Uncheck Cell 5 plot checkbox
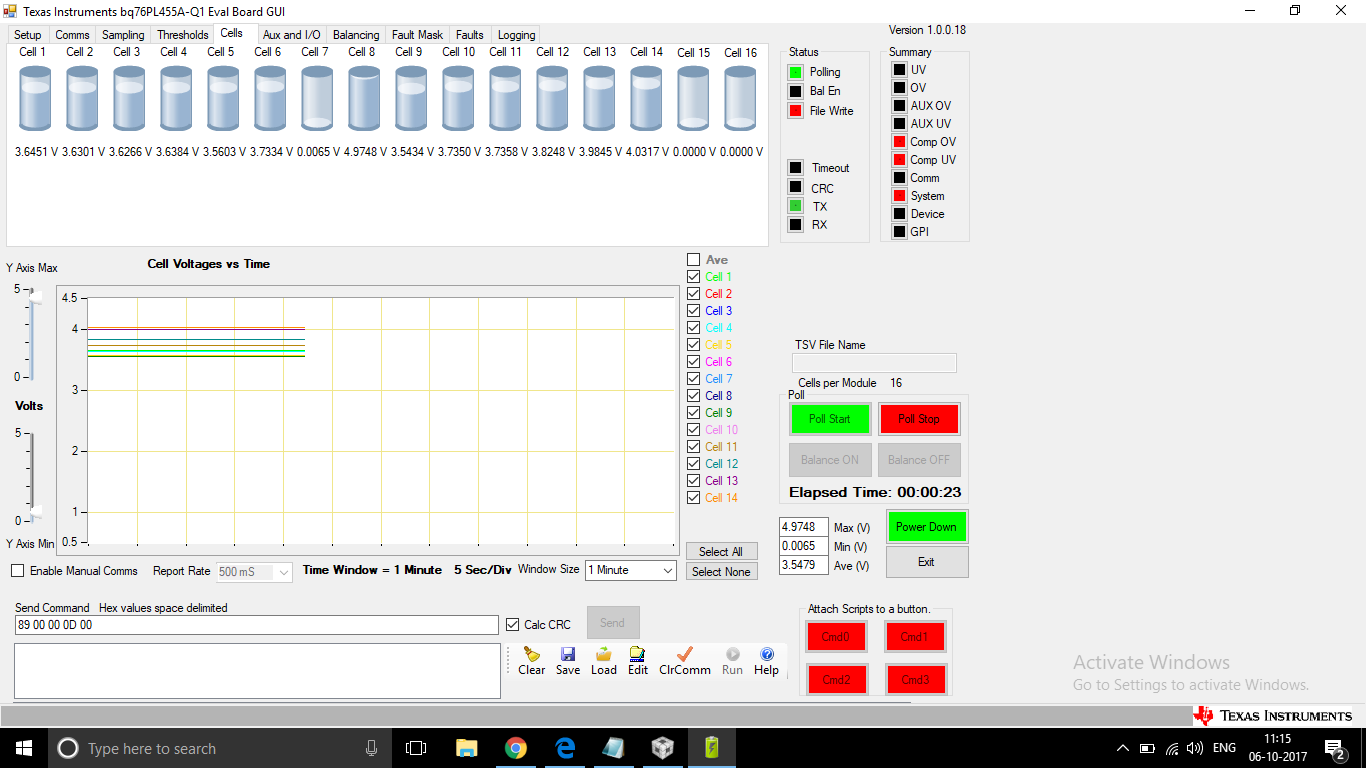1366x768 pixels. pyautogui.click(x=694, y=345)
